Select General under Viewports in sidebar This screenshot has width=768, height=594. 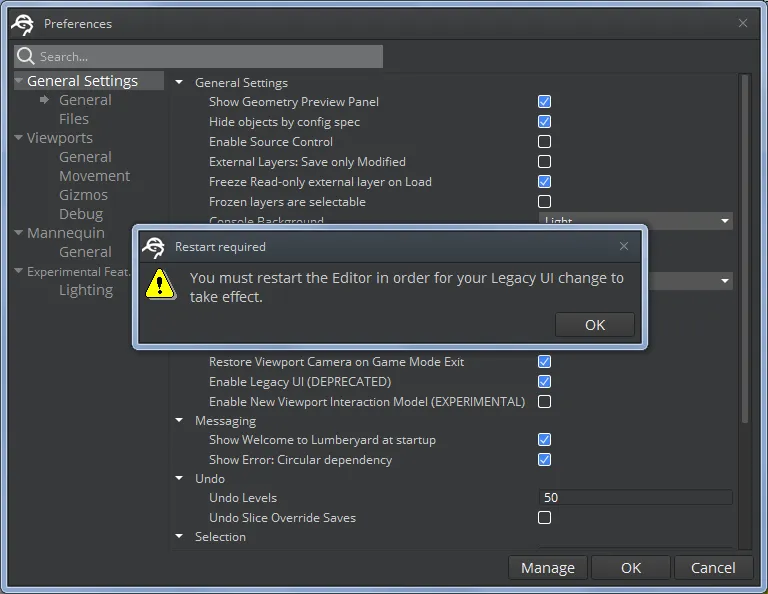pyautogui.click(x=85, y=157)
